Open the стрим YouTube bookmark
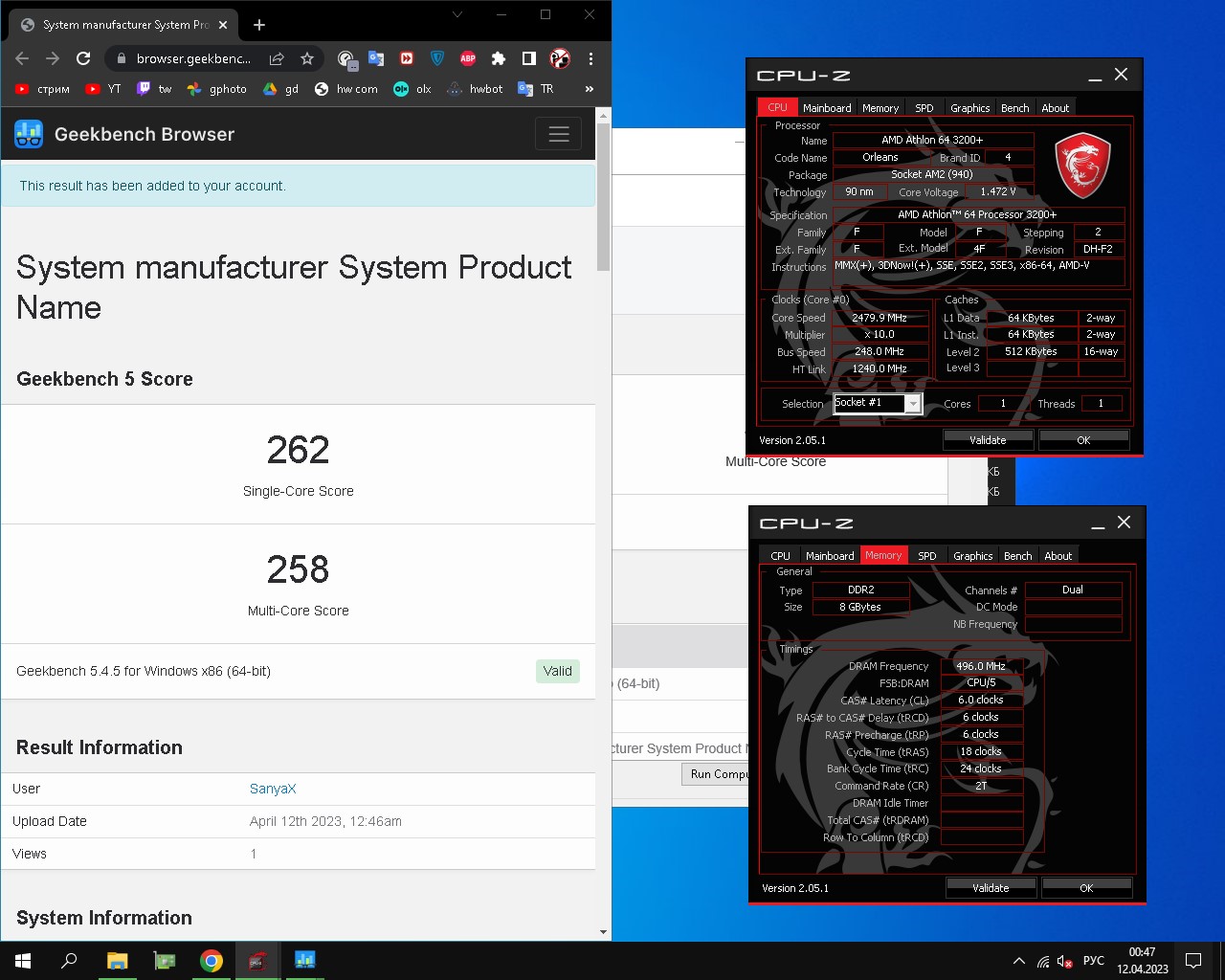The height and width of the screenshot is (980, 1225). point(42,89)
